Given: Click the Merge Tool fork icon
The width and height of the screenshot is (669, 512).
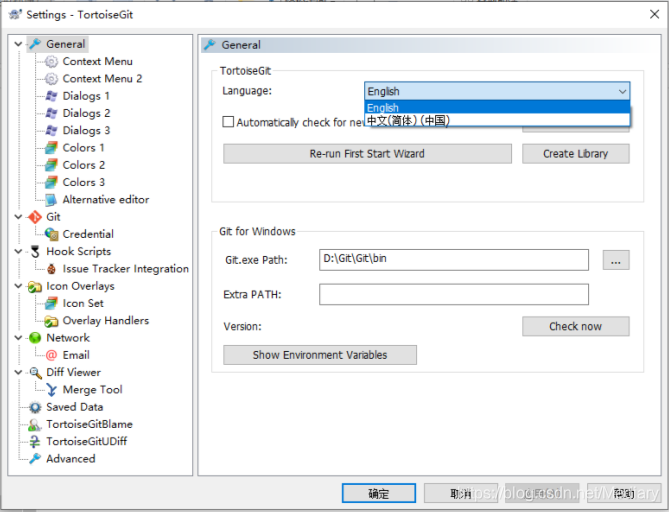Looking at the screenshot, I should (51, 390).
